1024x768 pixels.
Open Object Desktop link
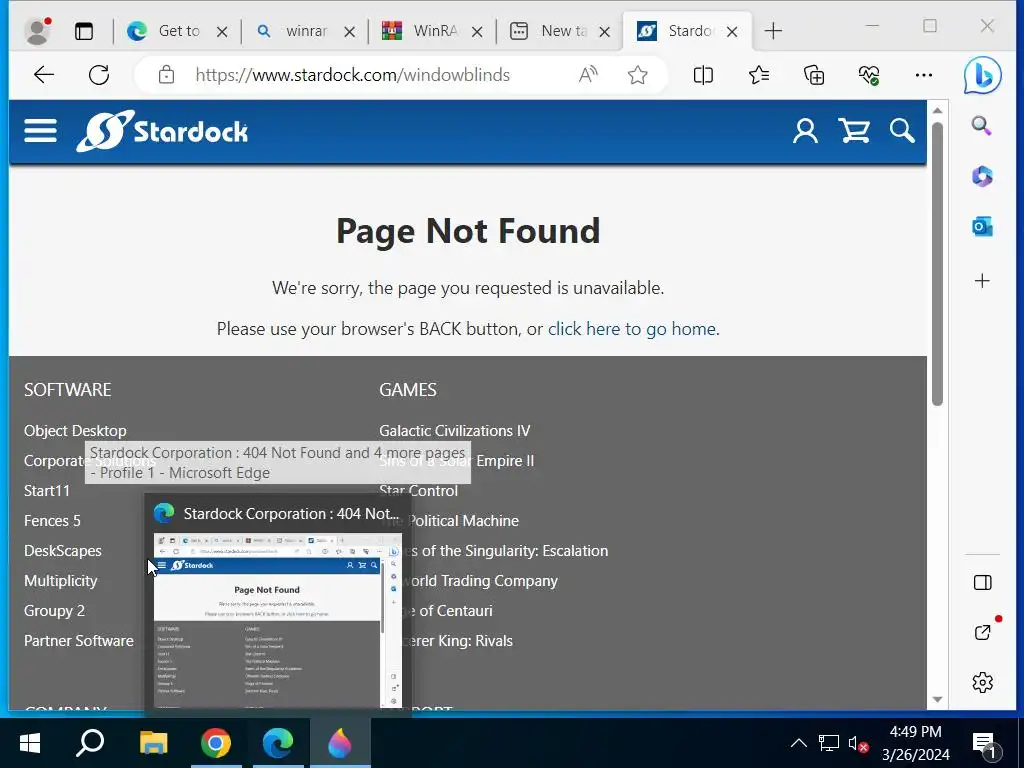[x=75, y=431]
